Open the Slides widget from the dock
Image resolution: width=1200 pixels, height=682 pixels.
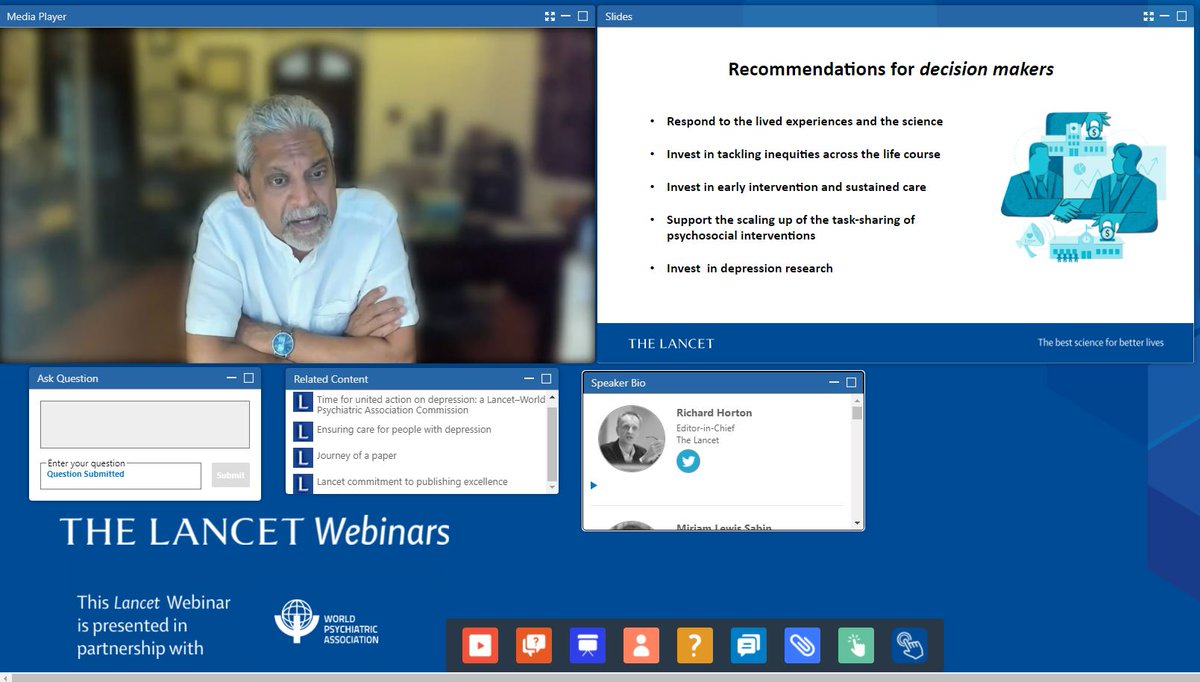point(587,645)
